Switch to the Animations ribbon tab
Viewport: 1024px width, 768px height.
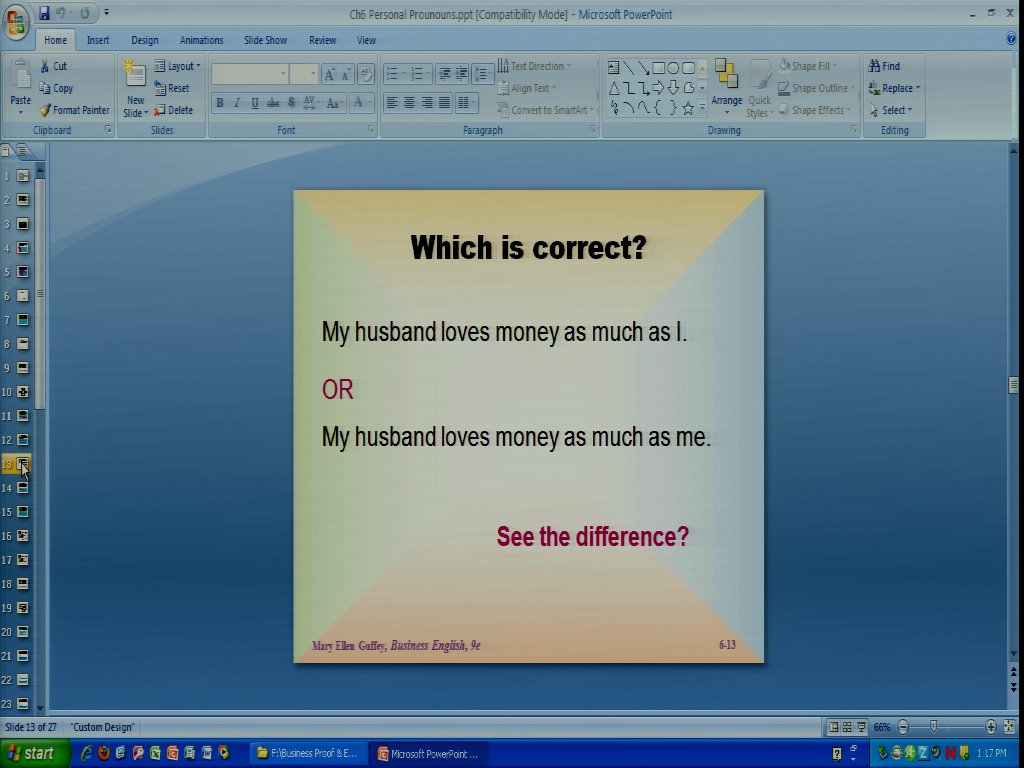(x=201, y=40)
